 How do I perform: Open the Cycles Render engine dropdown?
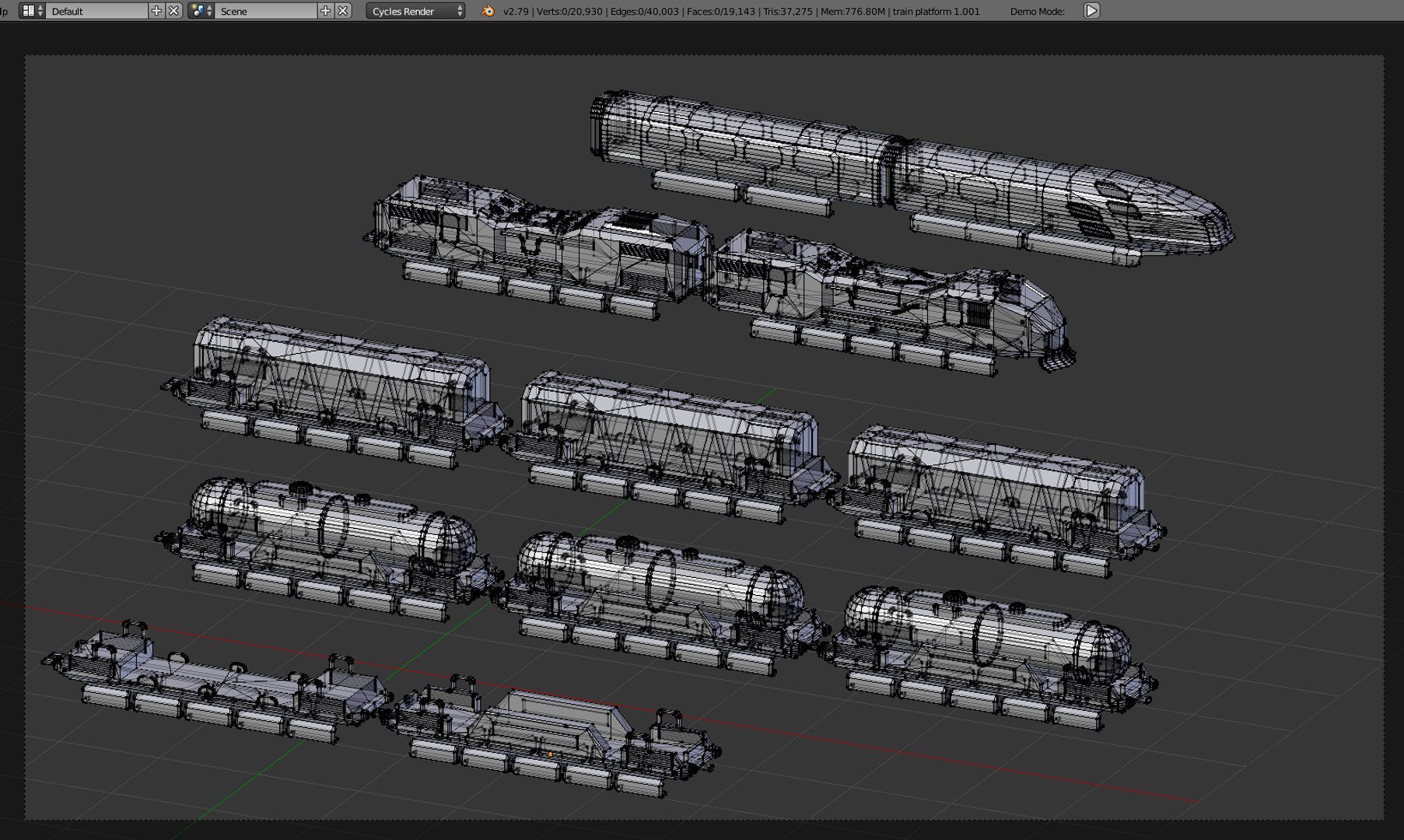pos(415,11)
